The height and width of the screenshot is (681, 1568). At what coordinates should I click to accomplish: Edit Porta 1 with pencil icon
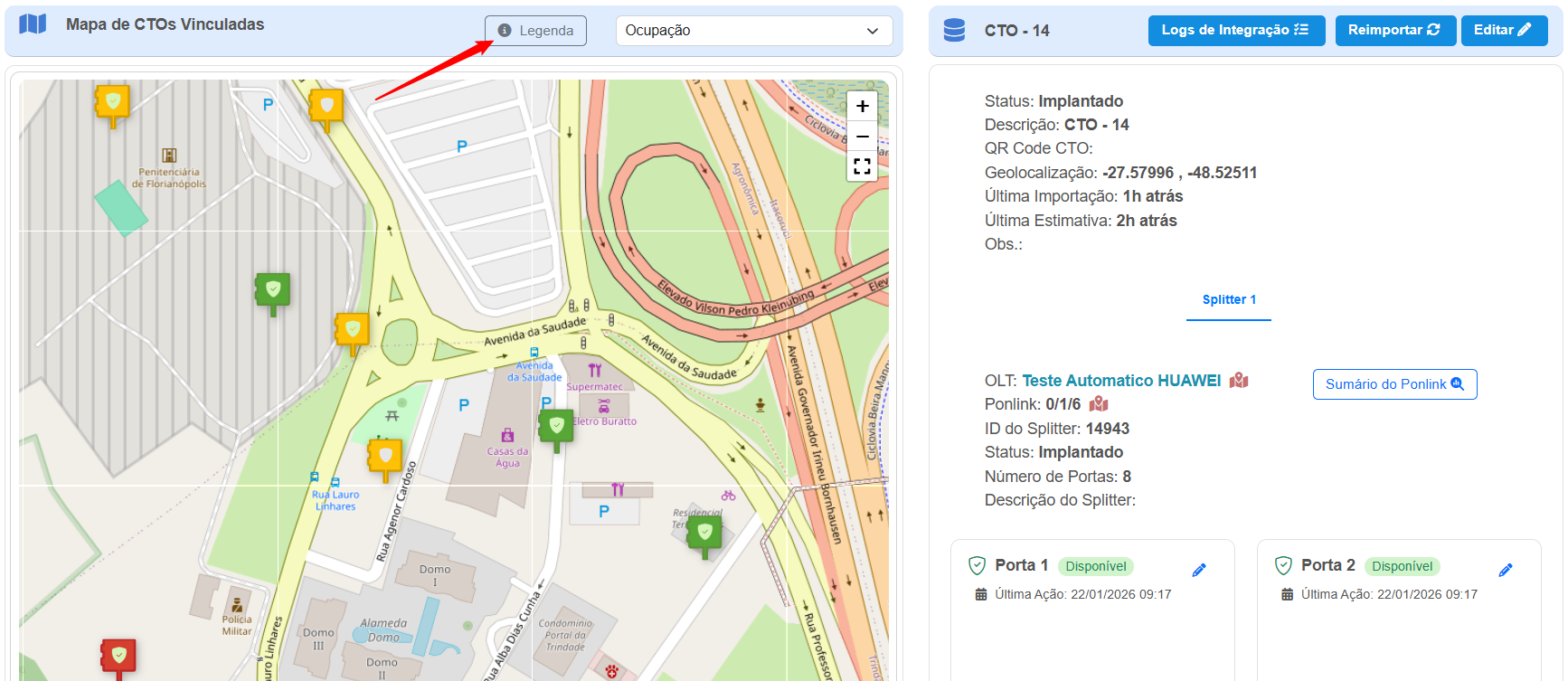[x=1199, y=570]
